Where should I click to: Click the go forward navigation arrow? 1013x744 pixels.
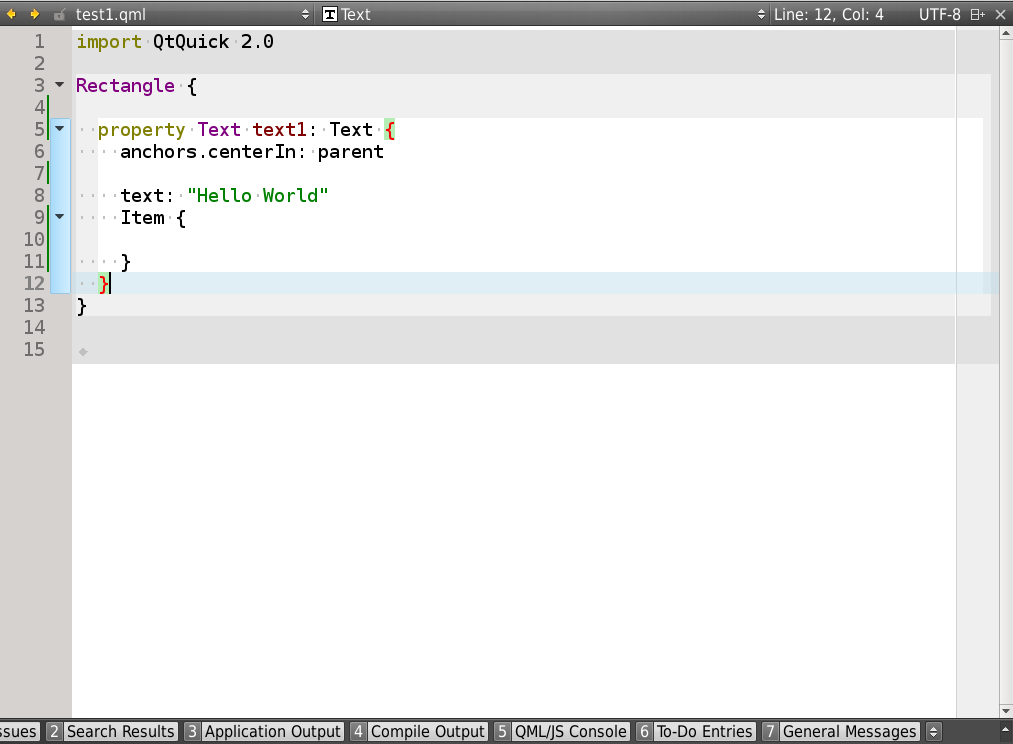[x=35, y=14]
